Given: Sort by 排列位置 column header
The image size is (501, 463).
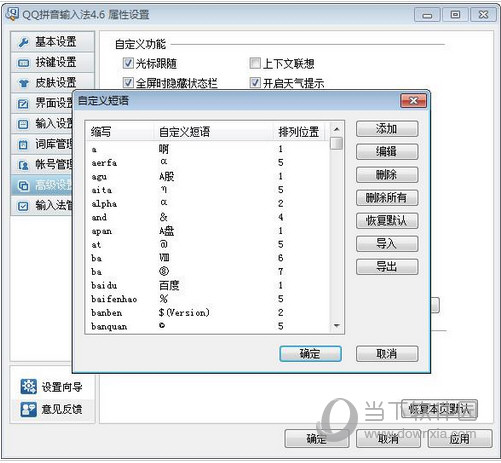Looking at the screenshot, I should point(299,132).
